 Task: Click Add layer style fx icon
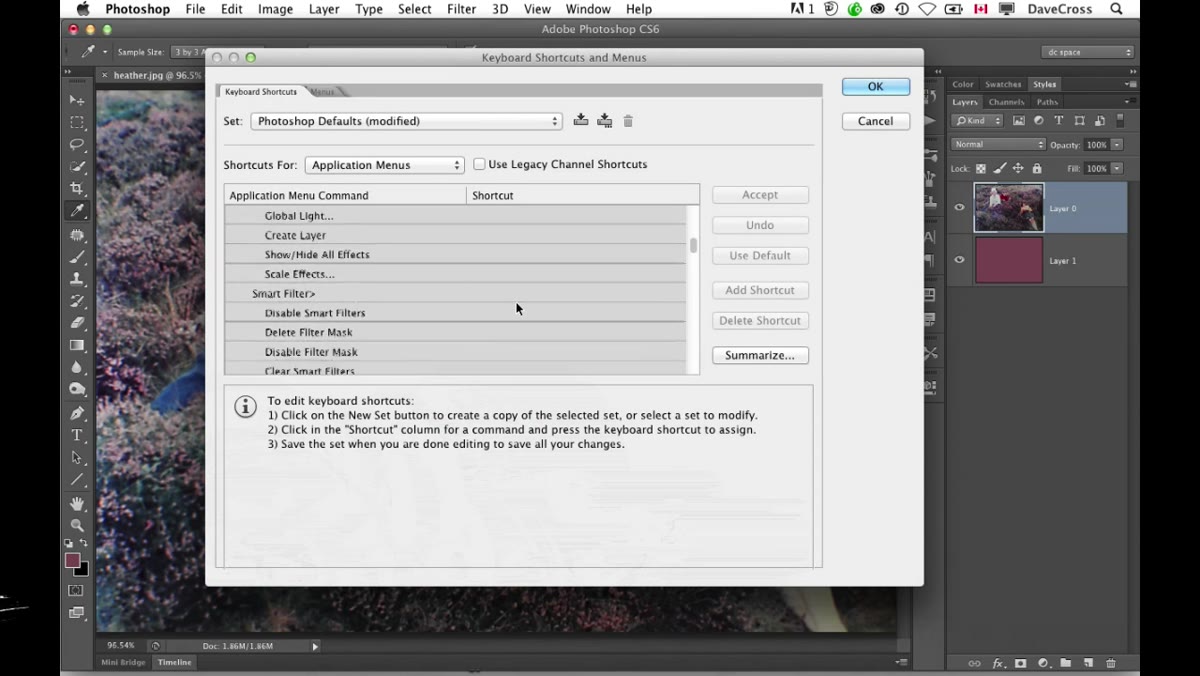(998, 663)
